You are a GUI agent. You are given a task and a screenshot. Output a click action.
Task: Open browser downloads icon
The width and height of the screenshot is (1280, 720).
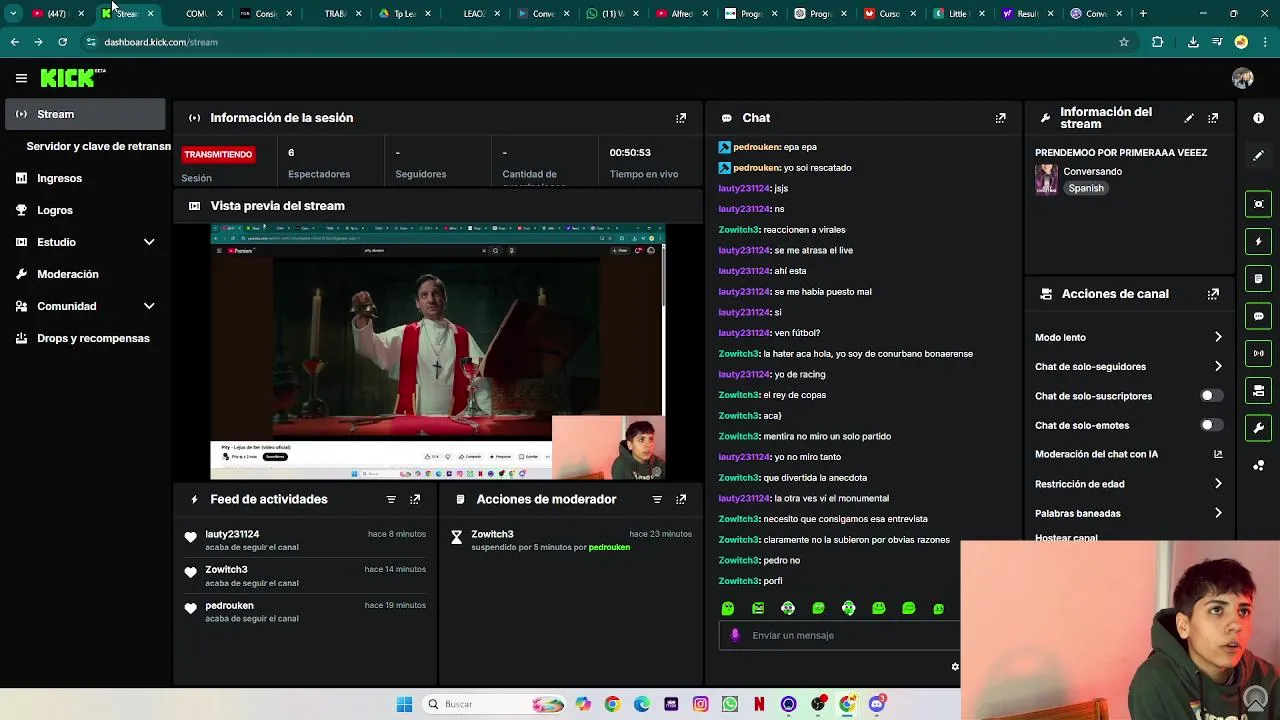(1193, 42)
